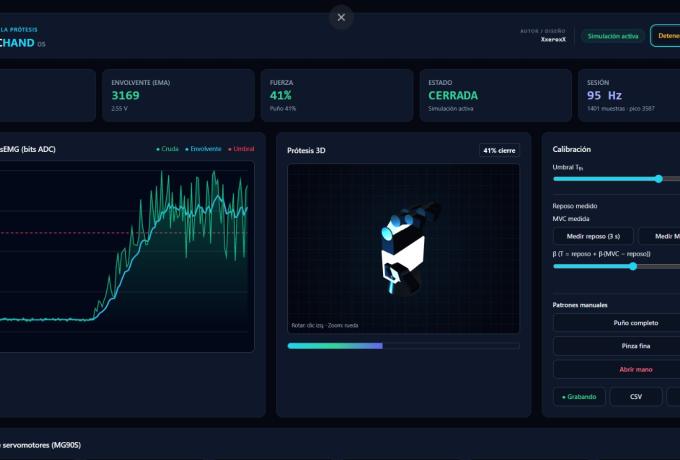
Task: Click the red Abrir mano button
Action: (635, 369)
